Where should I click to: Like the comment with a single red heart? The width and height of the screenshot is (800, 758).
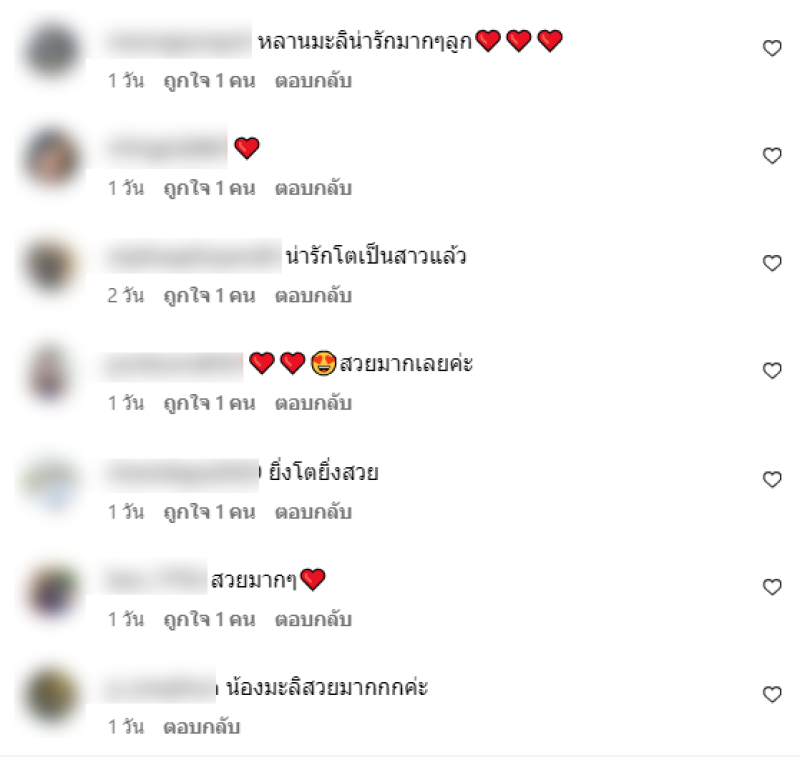coord(772,156)
